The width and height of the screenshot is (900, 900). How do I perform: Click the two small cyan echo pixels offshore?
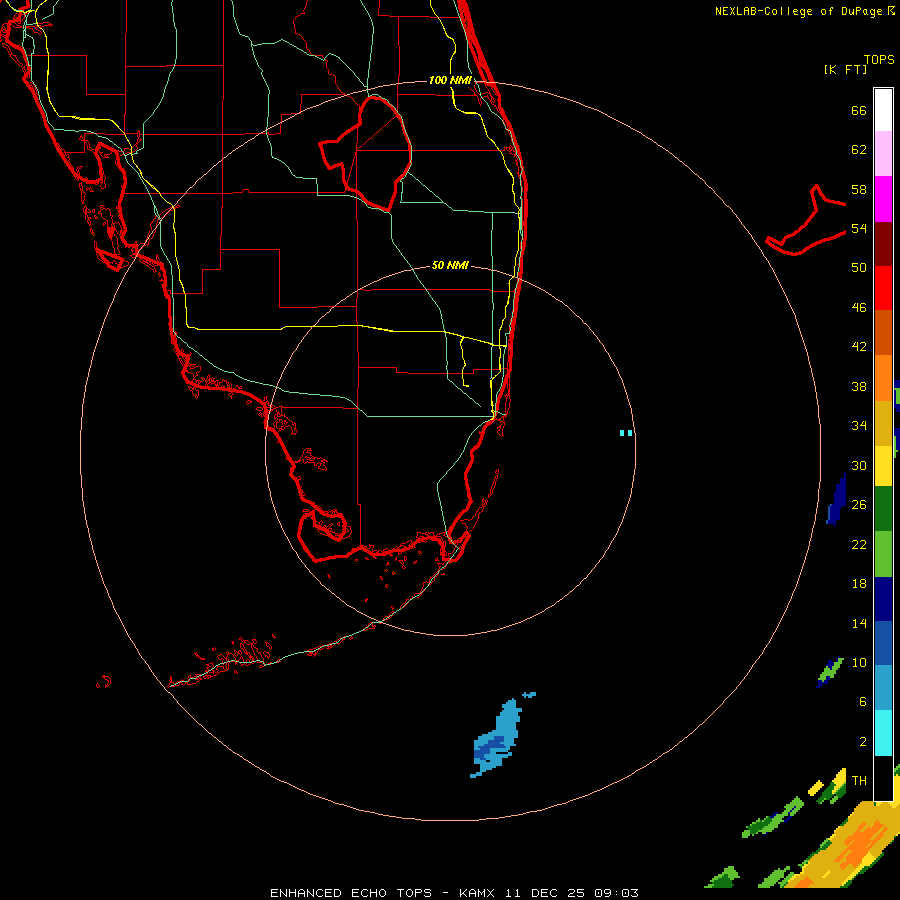[626, 433]
